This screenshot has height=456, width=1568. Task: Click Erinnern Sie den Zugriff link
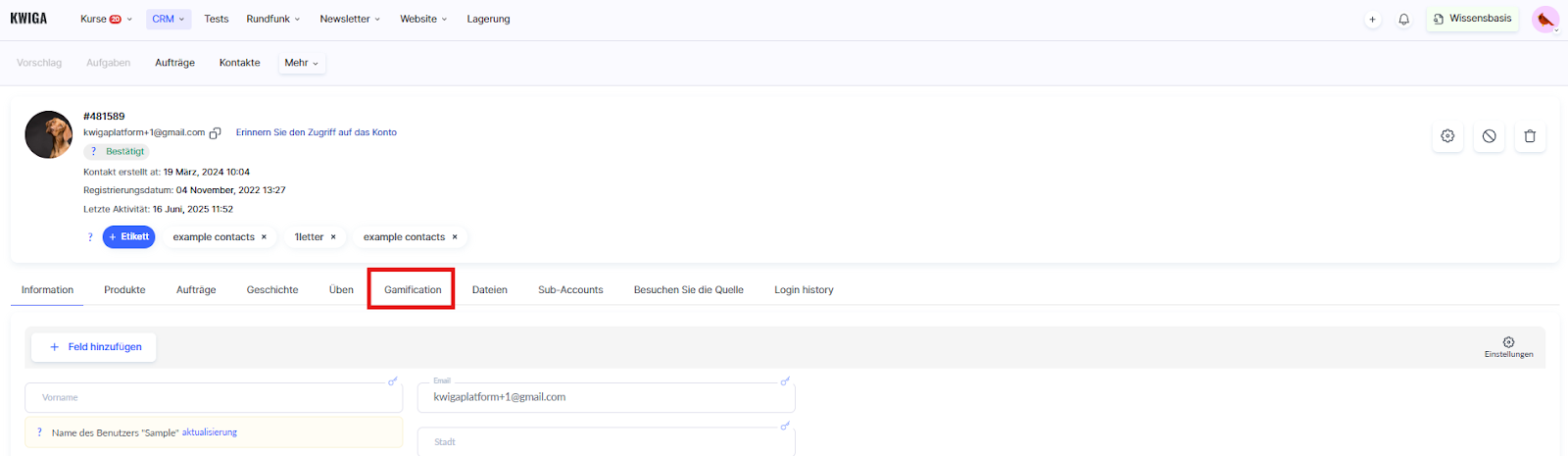tap(316, 132)
